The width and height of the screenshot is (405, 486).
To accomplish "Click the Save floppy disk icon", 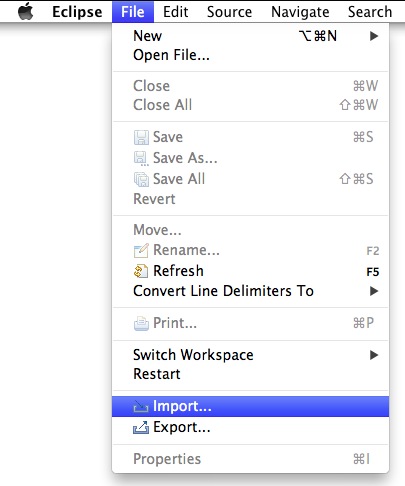I will click(141, 137).
